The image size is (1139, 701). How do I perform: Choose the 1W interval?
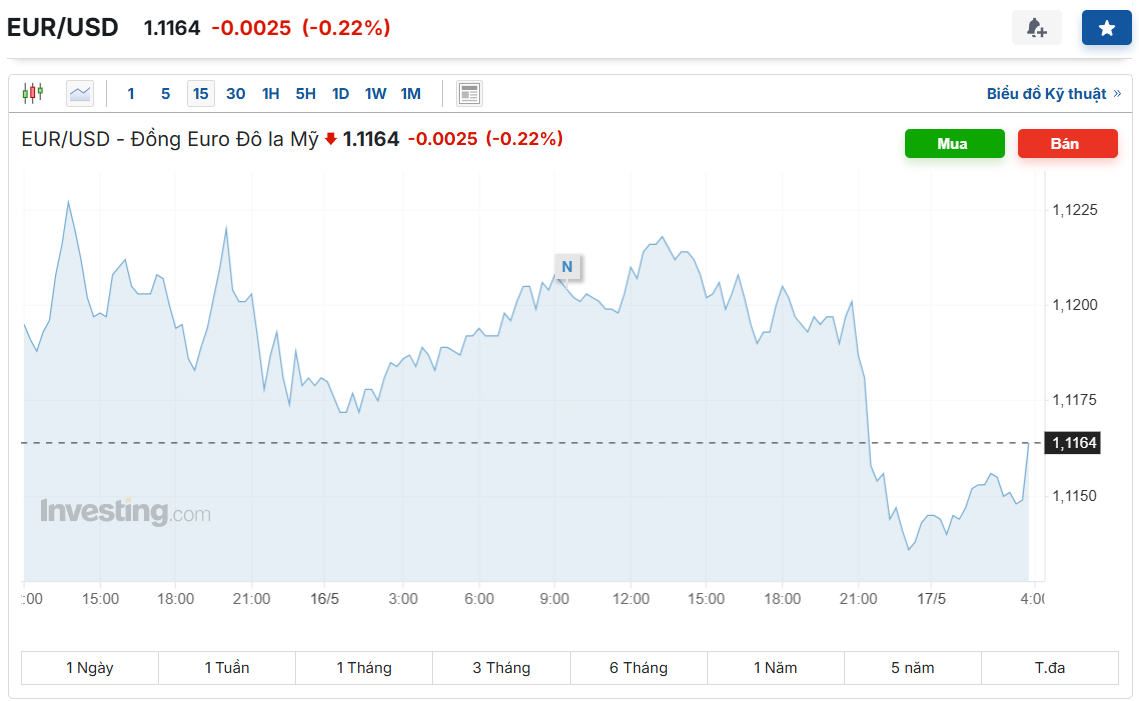tap(376, 94)
